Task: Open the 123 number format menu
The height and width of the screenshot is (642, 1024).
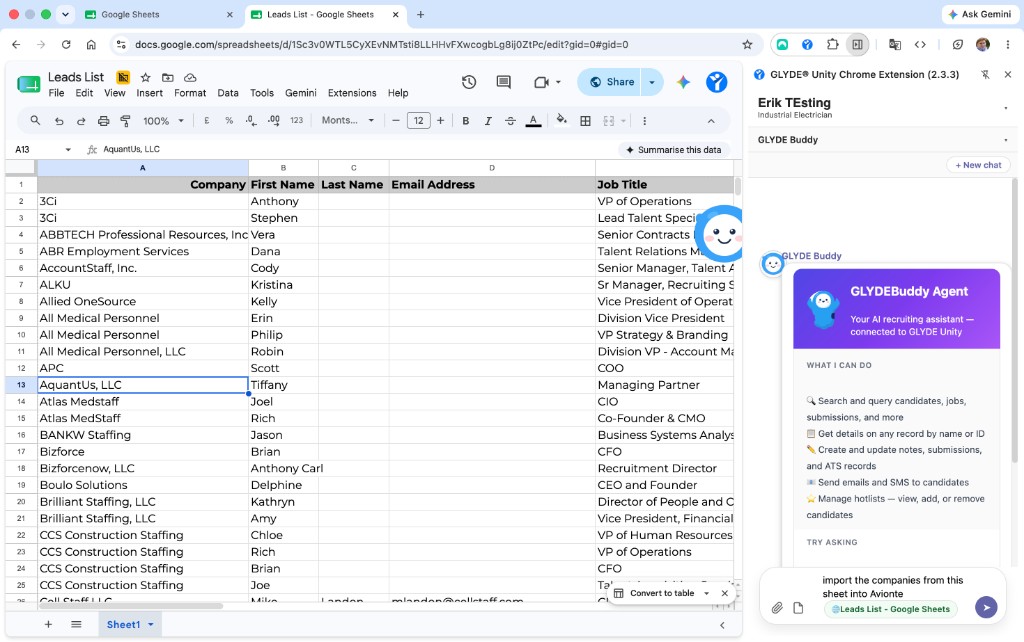Action: click(x=296, y=121)
